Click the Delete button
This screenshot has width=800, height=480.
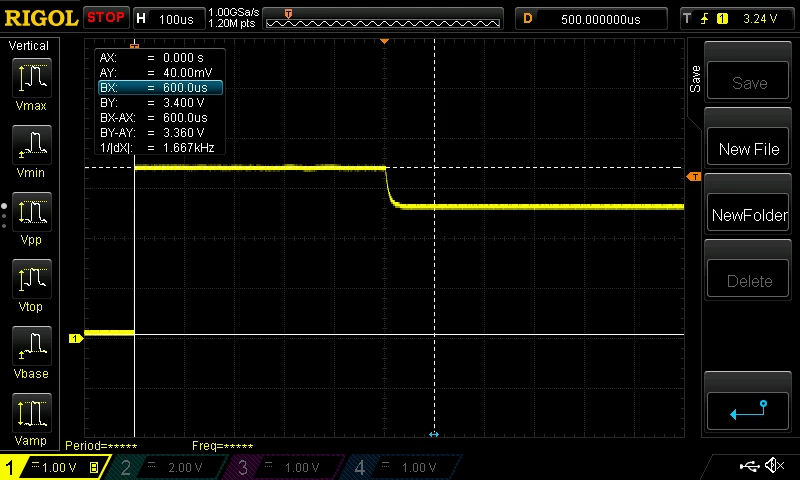click(748, 279)
